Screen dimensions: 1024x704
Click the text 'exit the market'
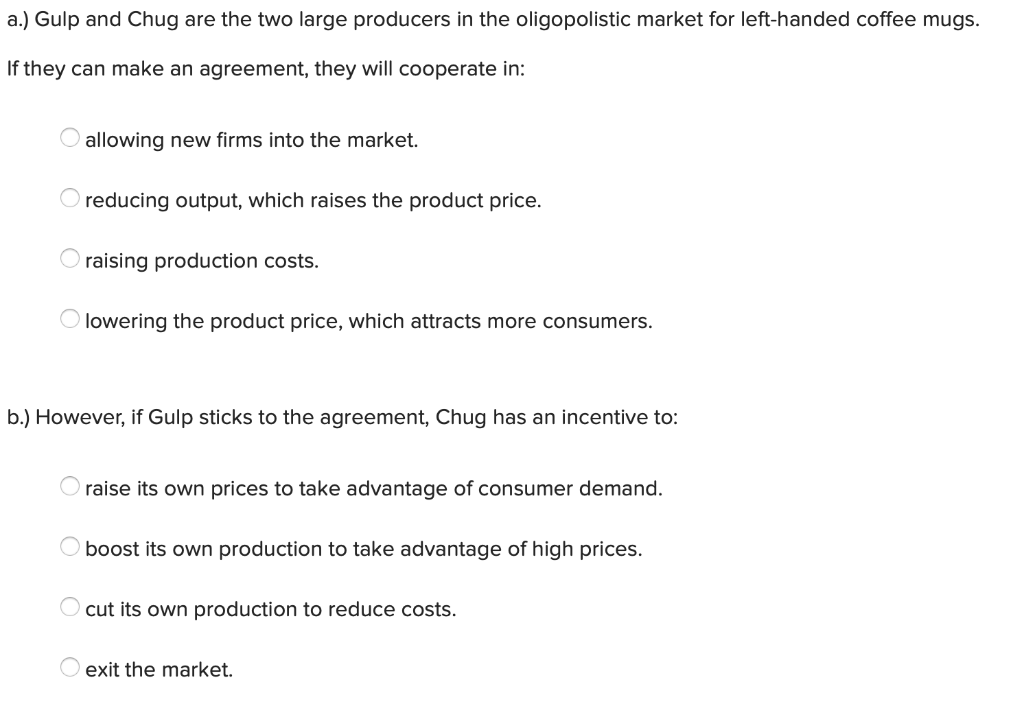pos(158,669)
